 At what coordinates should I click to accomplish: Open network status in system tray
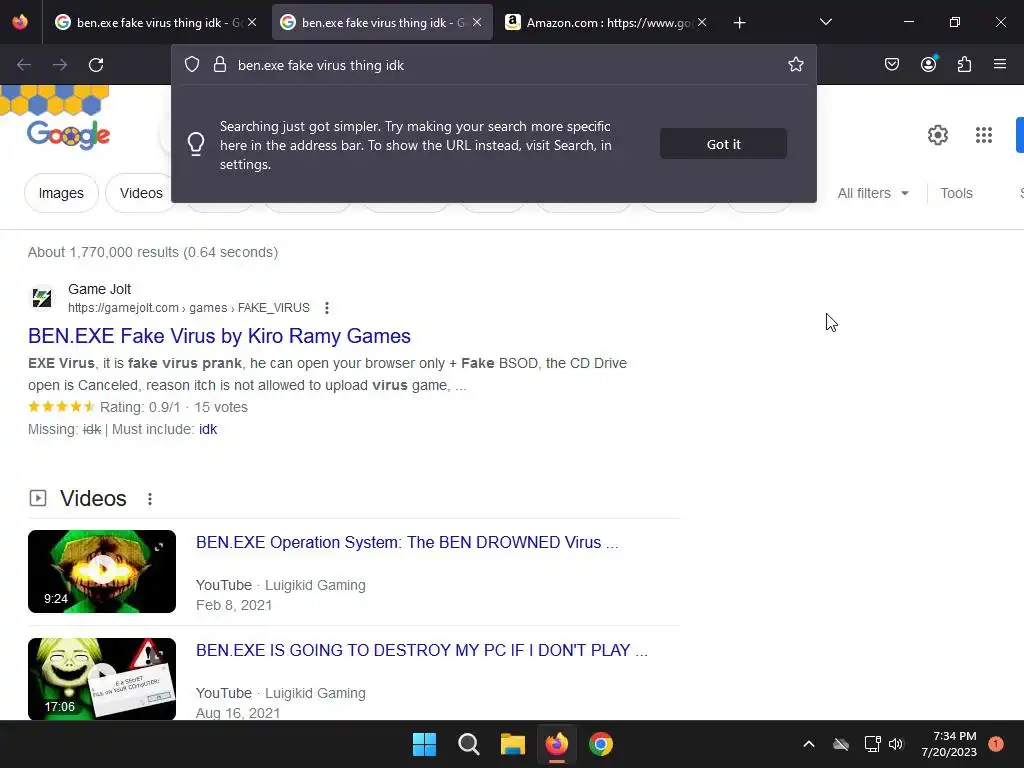872,744
